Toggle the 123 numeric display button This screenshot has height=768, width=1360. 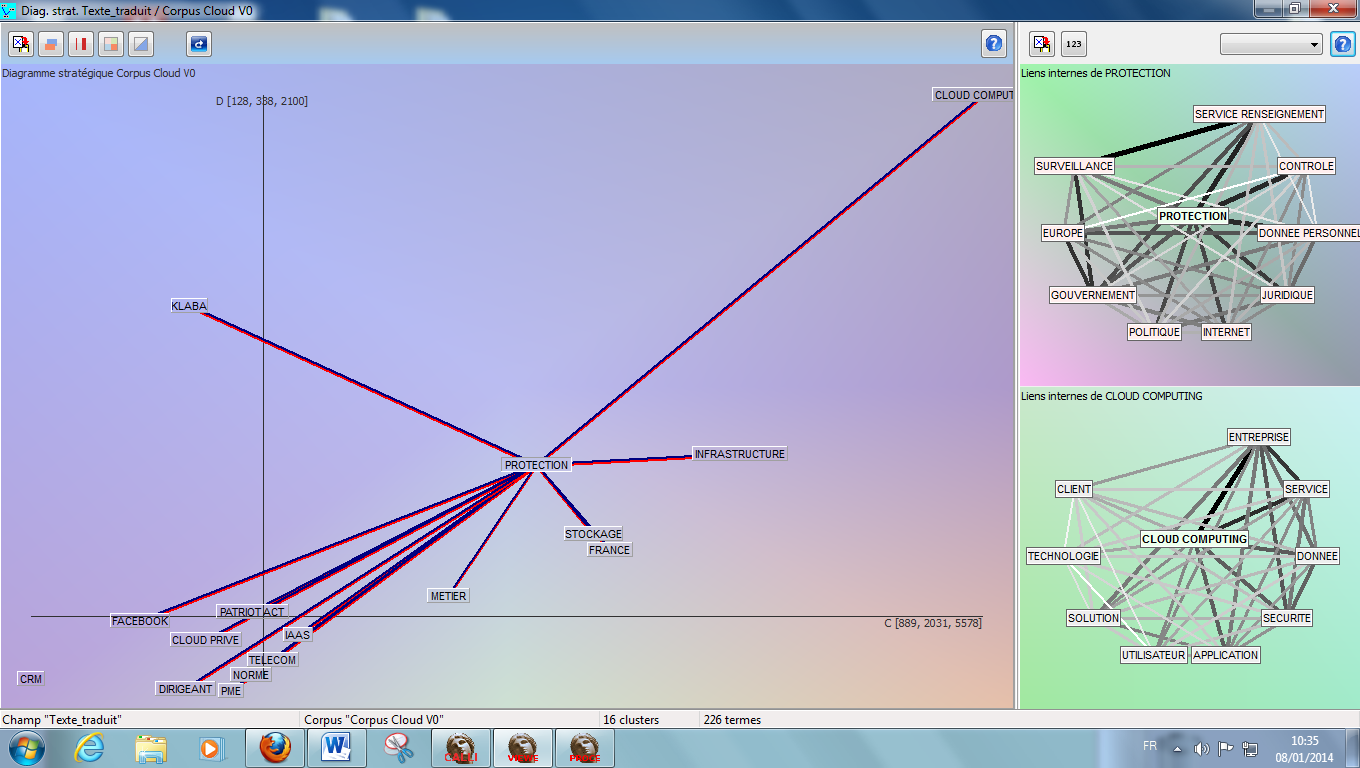click(x=1073, y=44)
